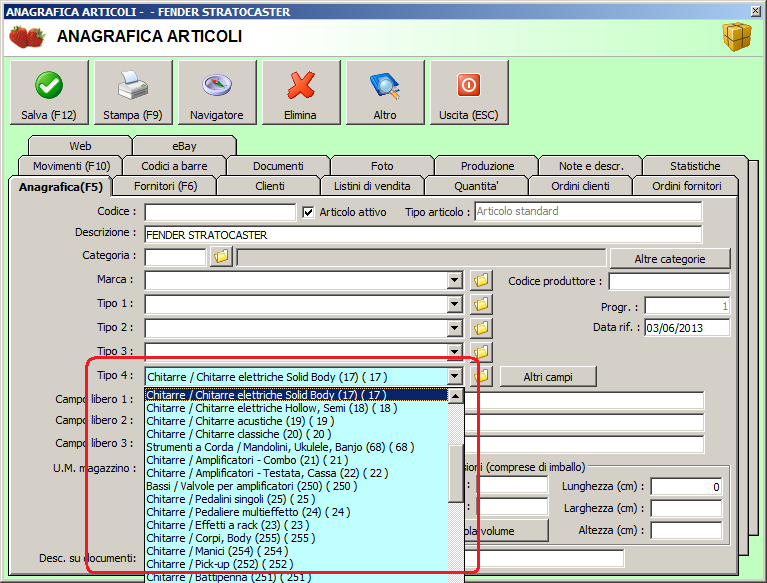This screenshot has width=767, height=583.
Task: Click the dropdown list scrollbar thumb
Action: 456,473
